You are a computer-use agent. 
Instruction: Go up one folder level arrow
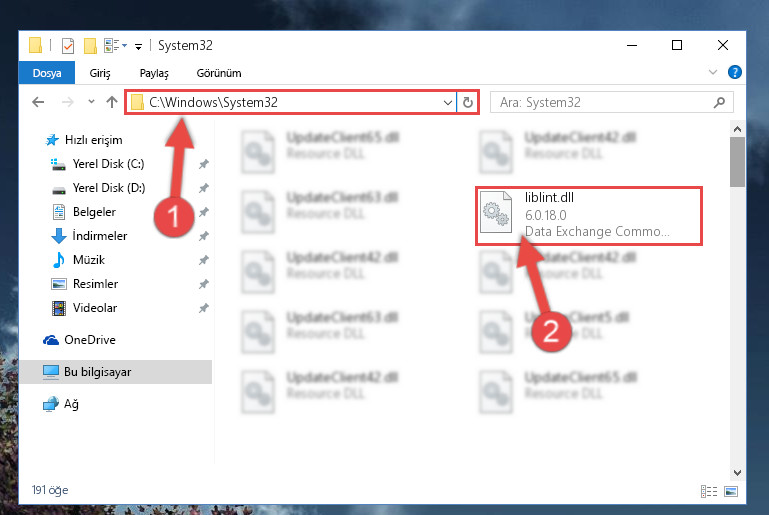(112, 102)
